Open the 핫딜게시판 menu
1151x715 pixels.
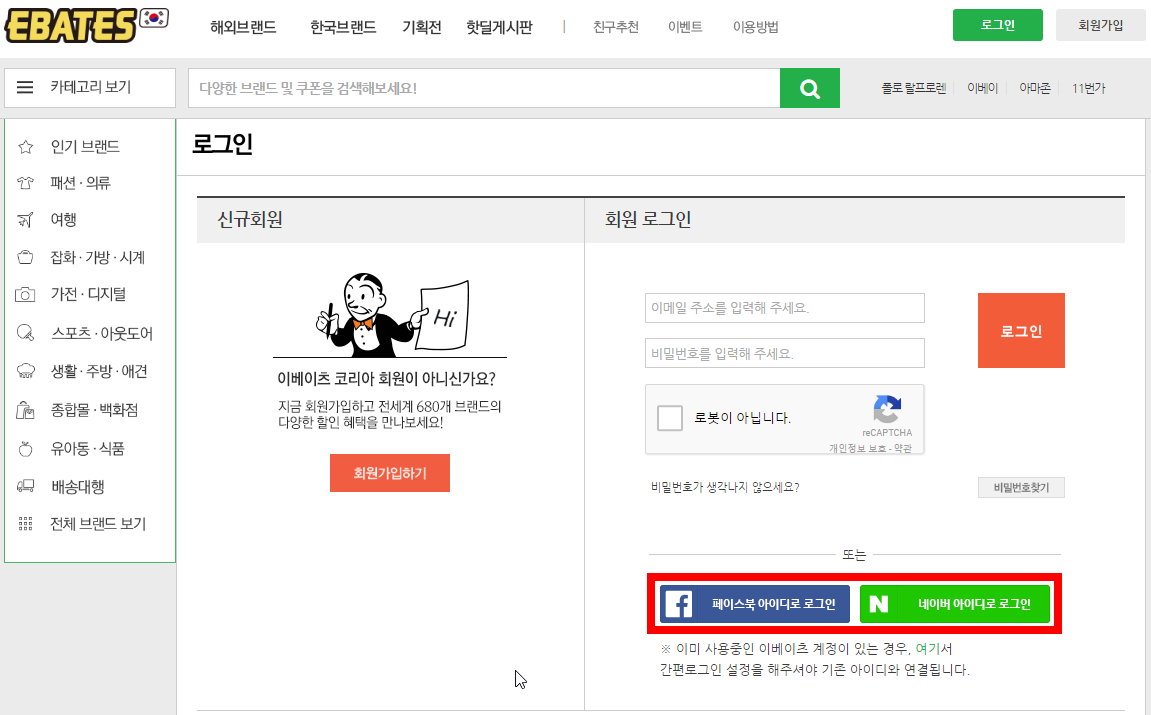pyautogui.click(x=499, y=27)
